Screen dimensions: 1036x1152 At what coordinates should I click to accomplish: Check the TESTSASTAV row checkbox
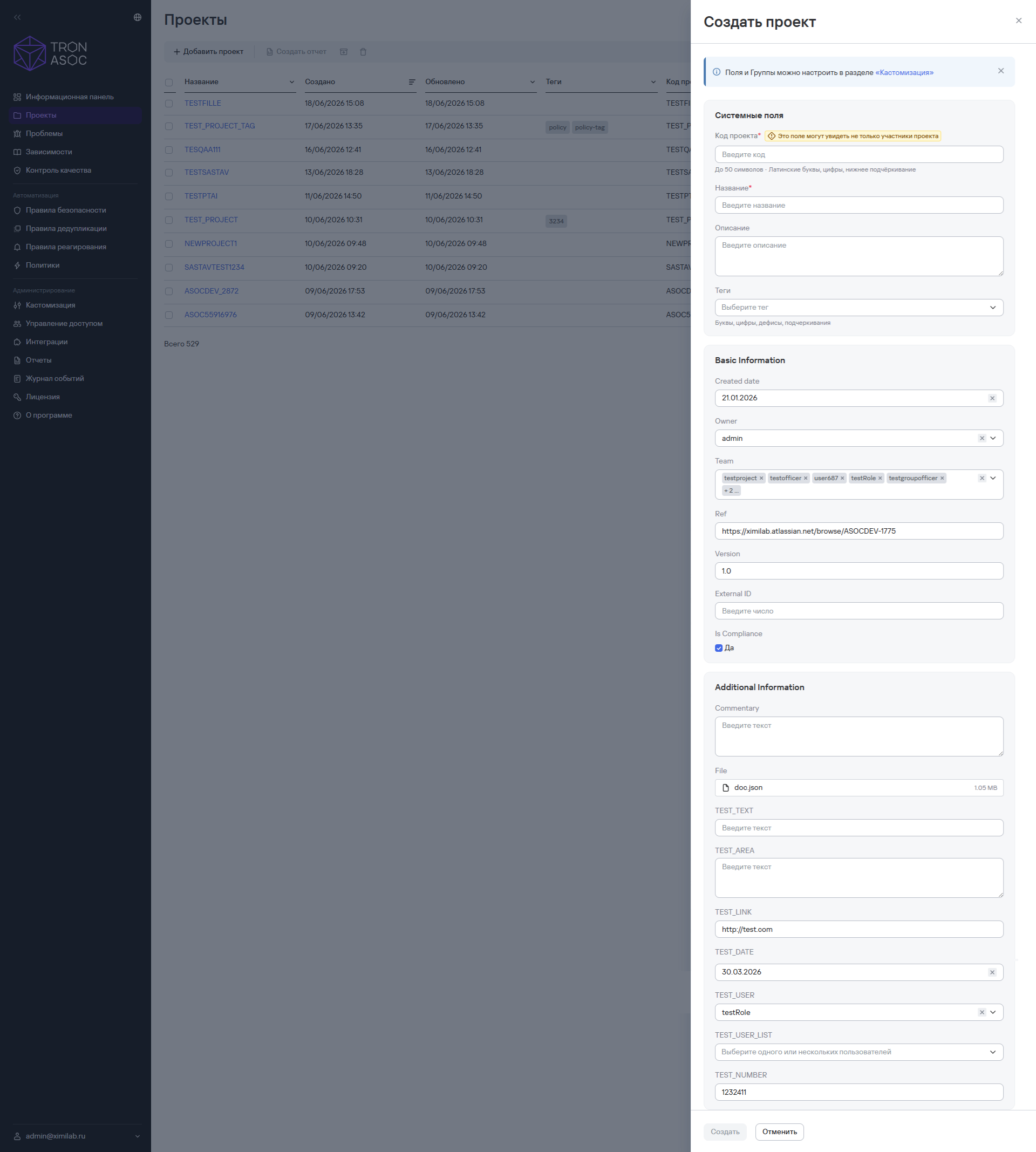(x=168, y=173)
